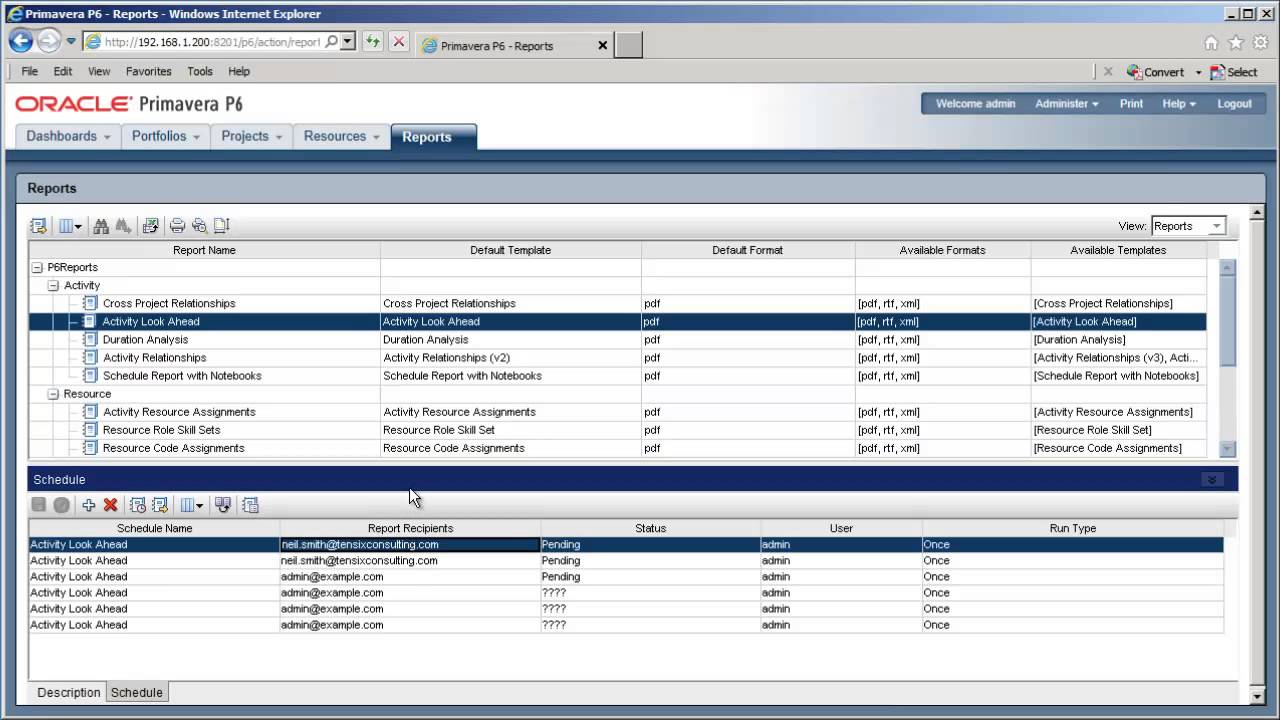
Task: Click the refresh schedule list icon
Action: pyautogui.click(x=223, y=505)
